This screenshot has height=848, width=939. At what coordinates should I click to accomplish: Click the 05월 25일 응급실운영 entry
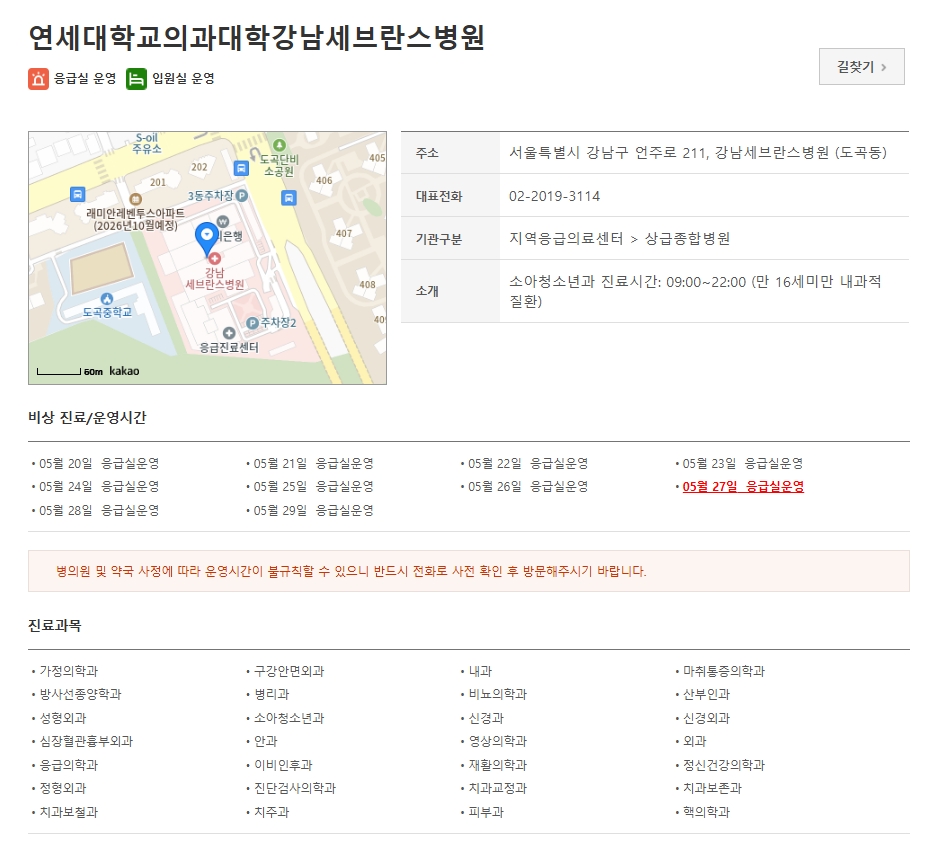click(x=314, y=487)
